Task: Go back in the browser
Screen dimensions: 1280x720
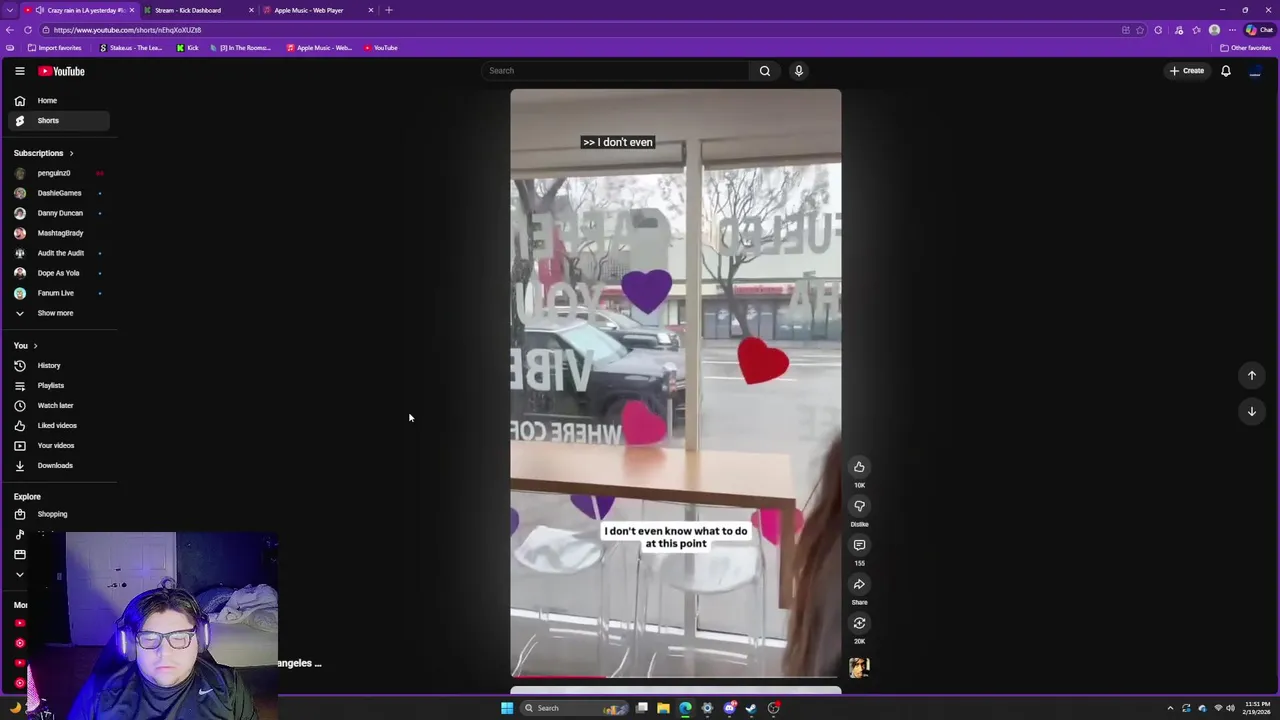Action: (x=10, y=30)
